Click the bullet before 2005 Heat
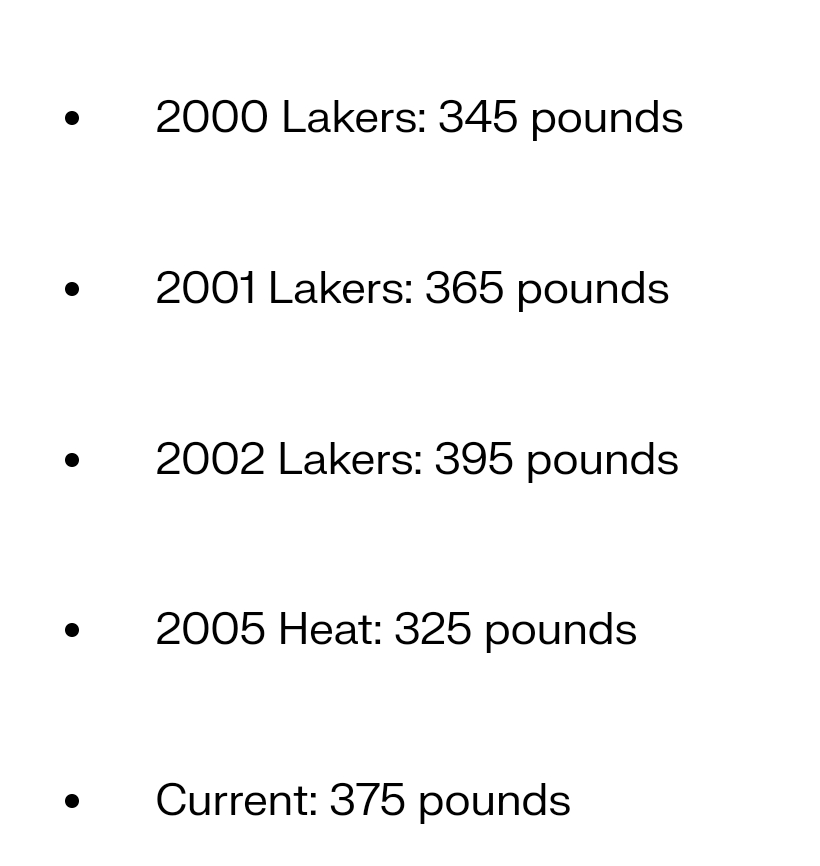Image resolution: width=820 pixels, height=866 pixels. pyautogui.click(x=72, y=631)
